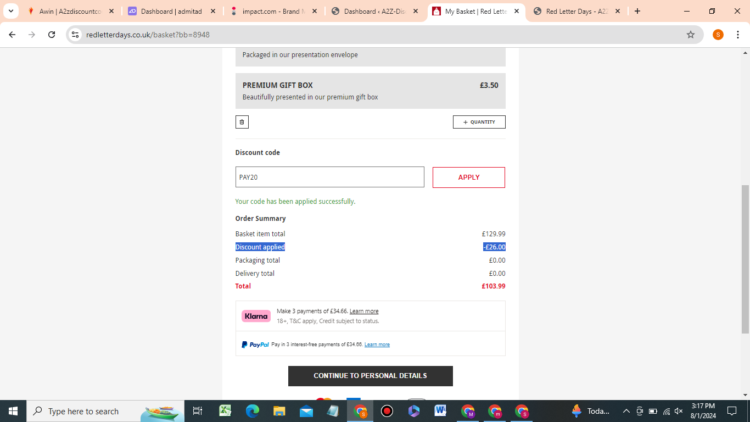Screen dimensions: 750x422
Task: Remove item with the trash icon
Action: pyautogui.click(x=242, y=122)
